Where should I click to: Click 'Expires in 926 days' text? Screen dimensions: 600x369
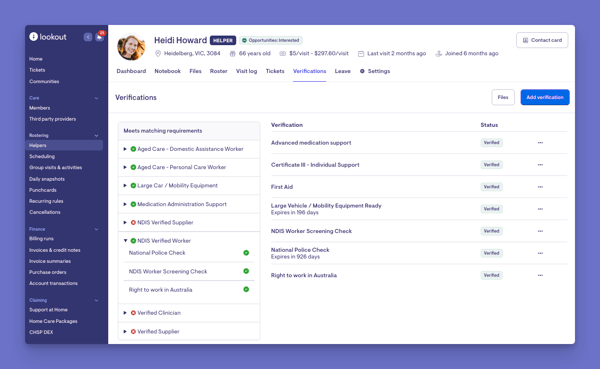pyautogui.click(x=295, y=257)
